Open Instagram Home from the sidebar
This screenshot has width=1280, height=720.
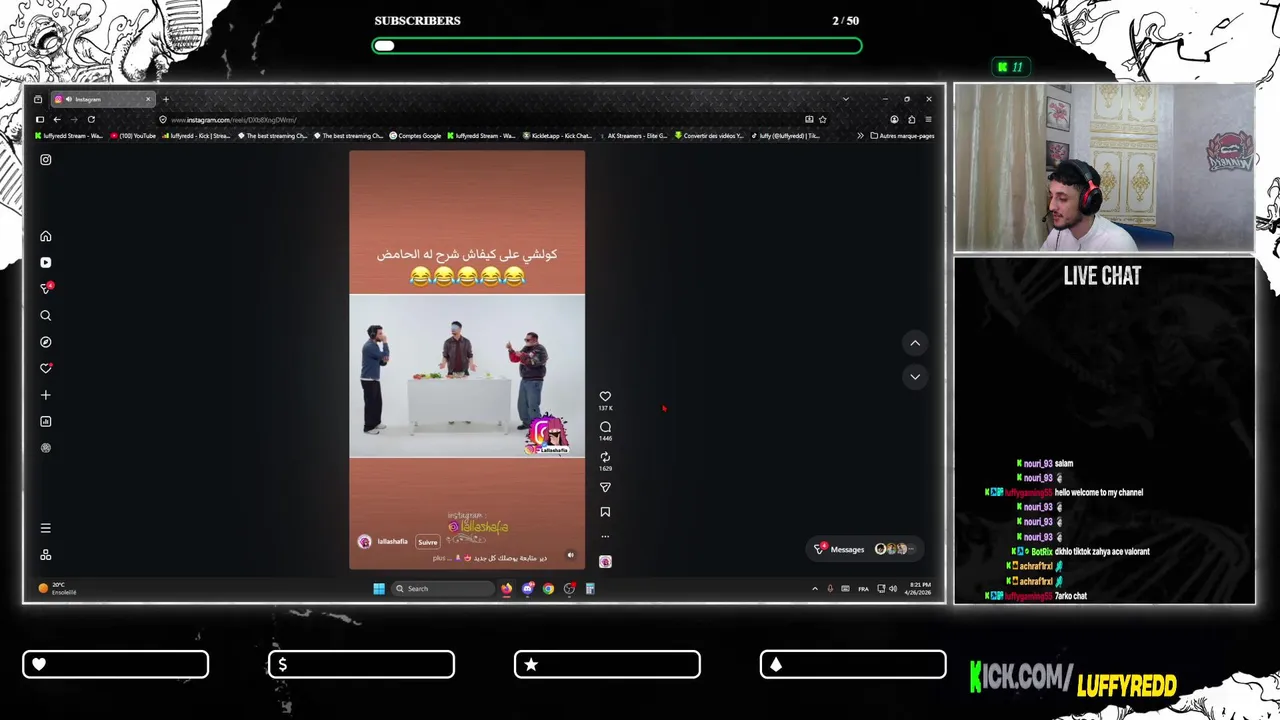[x=45, y=236]
